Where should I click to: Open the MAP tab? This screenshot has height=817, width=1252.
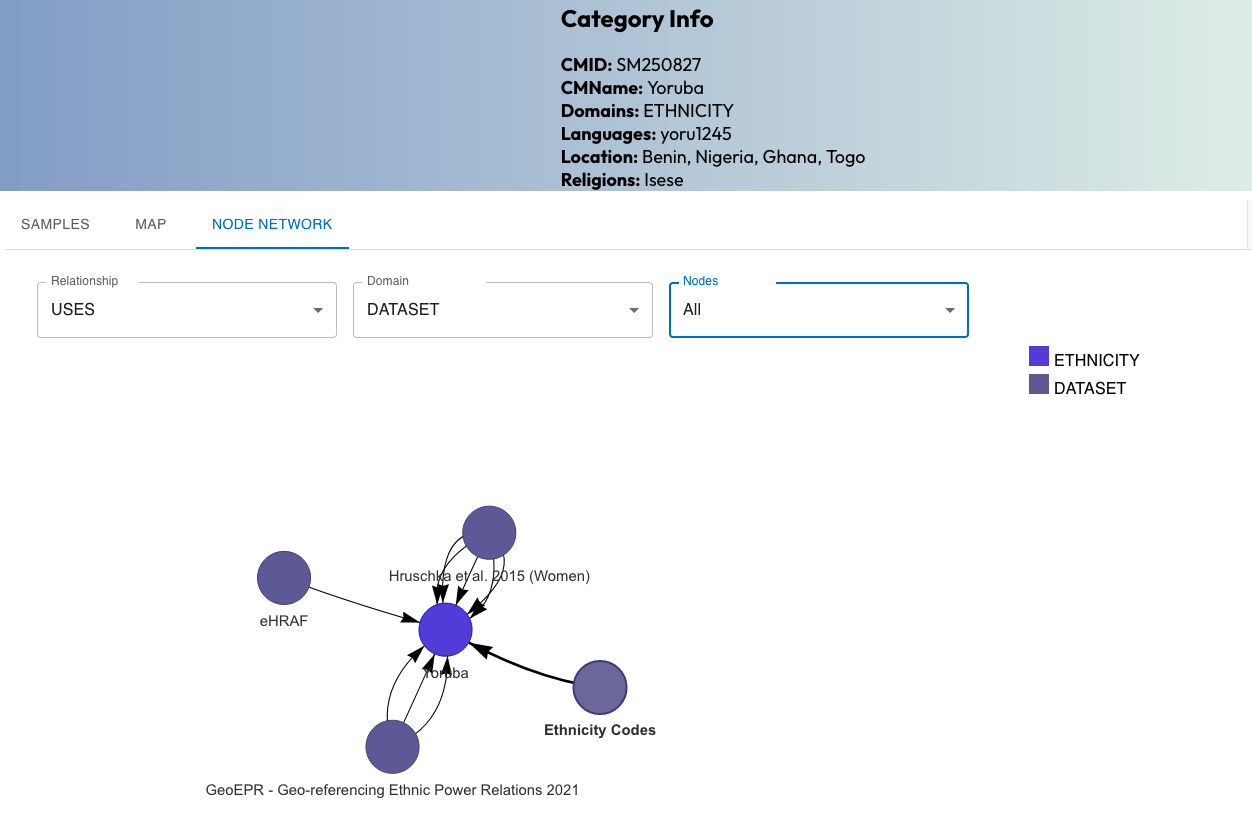coord(151,224)
